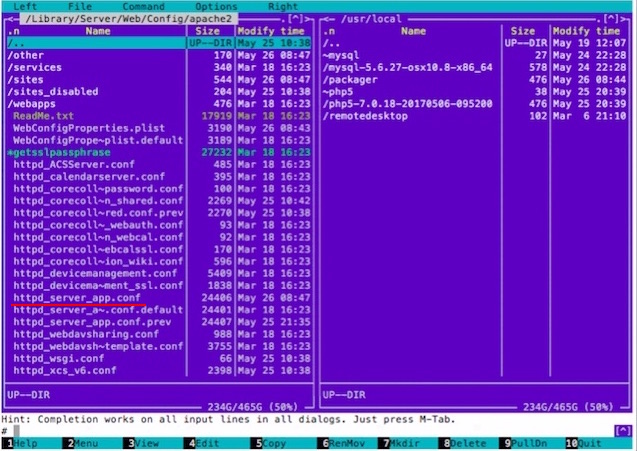Sort right panel by Modify time header
Viewport: 637px width, 451px height.
tap(587, 31)
